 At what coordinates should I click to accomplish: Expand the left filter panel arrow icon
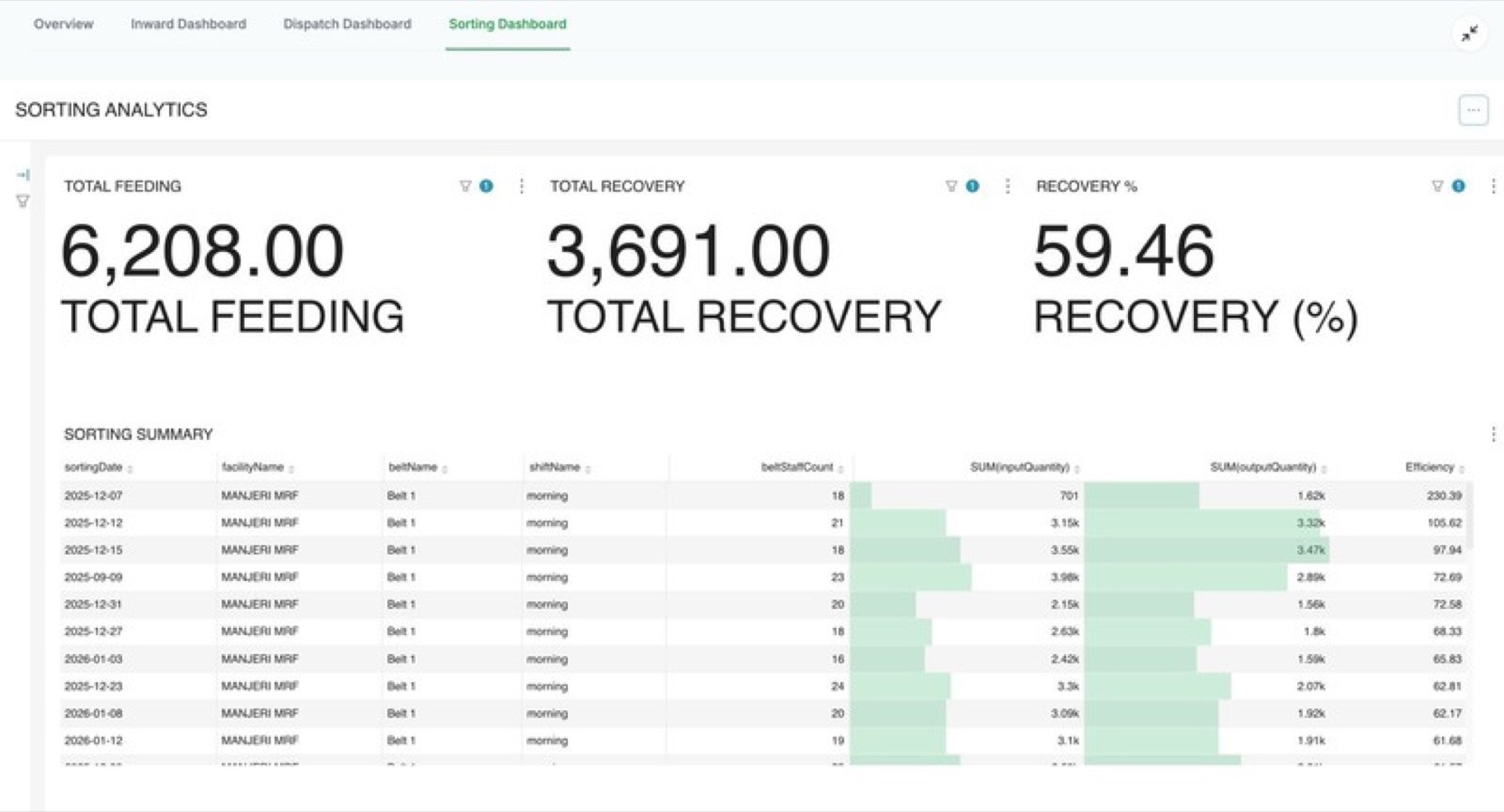[23, 175]
